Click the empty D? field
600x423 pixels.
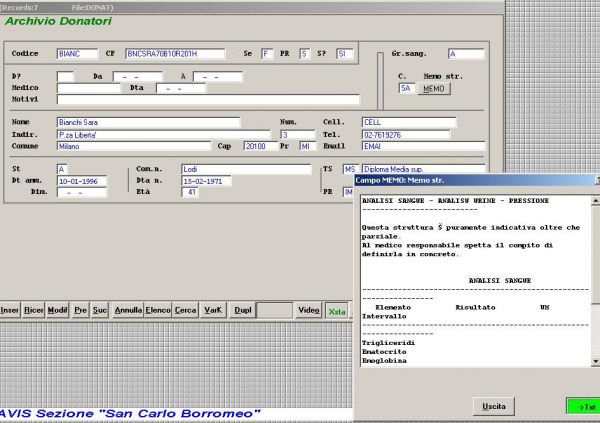65,77
